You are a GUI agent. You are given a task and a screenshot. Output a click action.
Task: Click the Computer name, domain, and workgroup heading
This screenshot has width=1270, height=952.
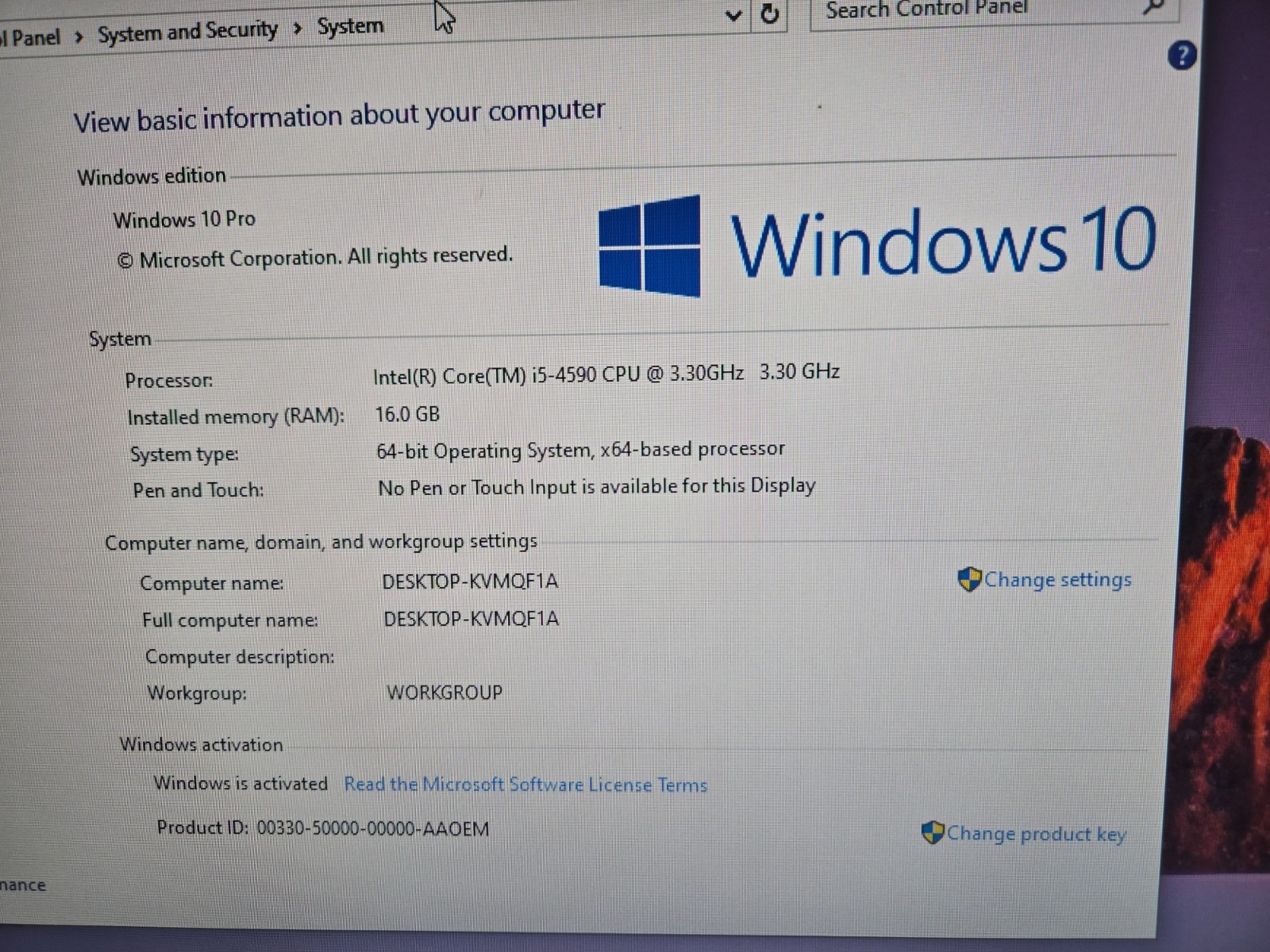point(321,543)
